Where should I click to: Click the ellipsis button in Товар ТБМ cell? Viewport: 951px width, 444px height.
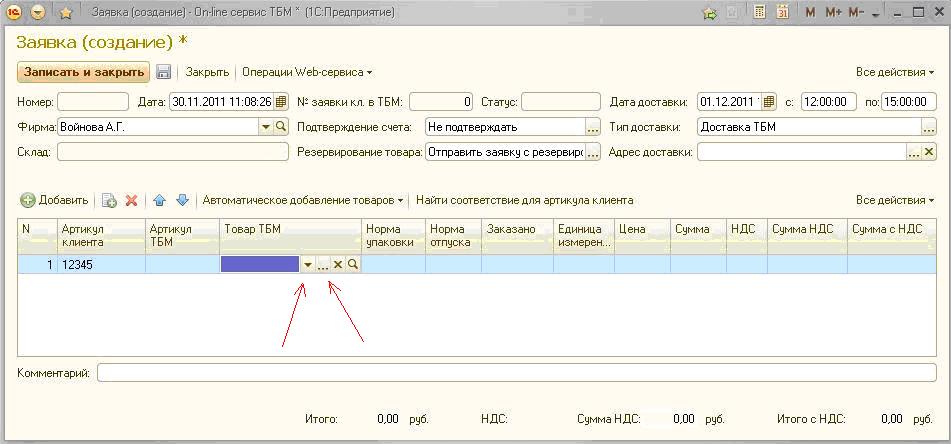pyautogui.click(x=323, y=265)
